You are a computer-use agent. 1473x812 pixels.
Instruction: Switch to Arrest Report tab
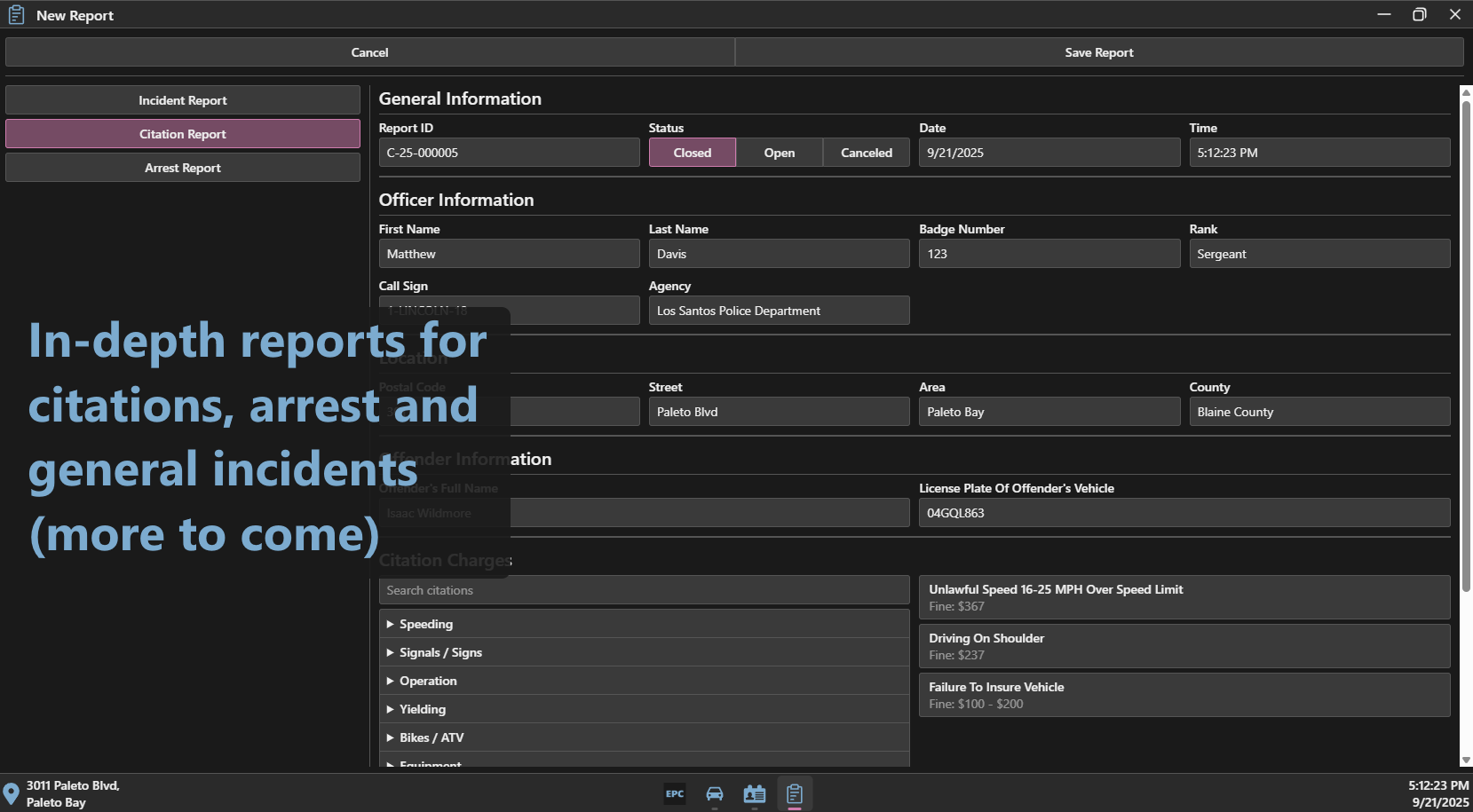tap(183, 168)
